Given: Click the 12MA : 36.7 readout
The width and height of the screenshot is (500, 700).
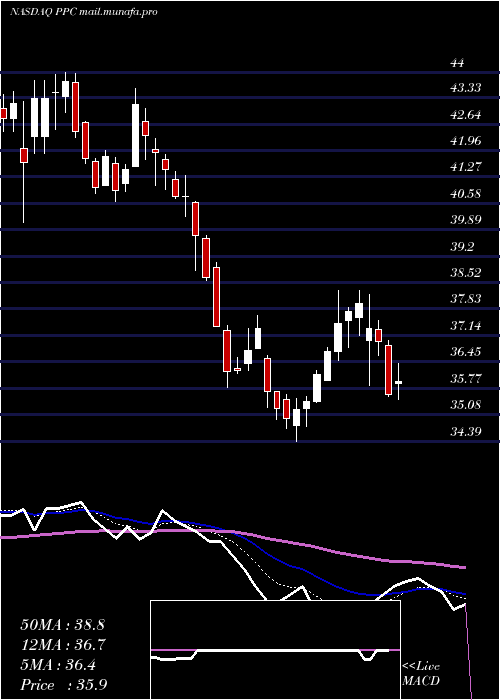Looking at the screenshot, I should coord(63,645).
